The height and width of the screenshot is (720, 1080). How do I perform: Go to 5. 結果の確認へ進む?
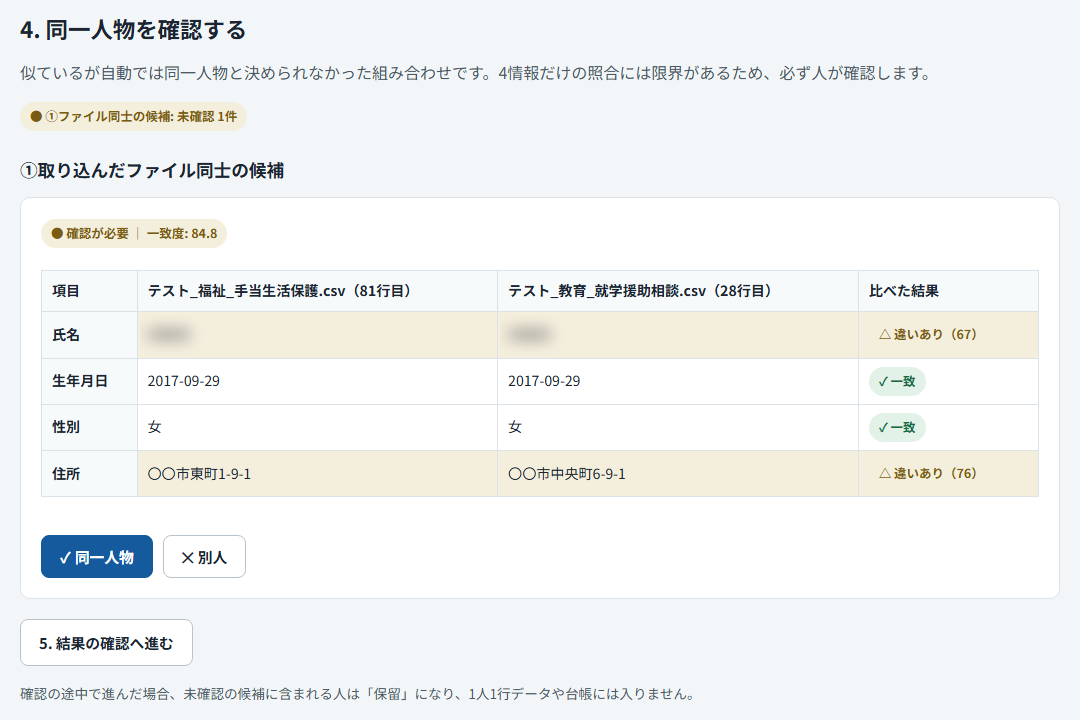106,643
